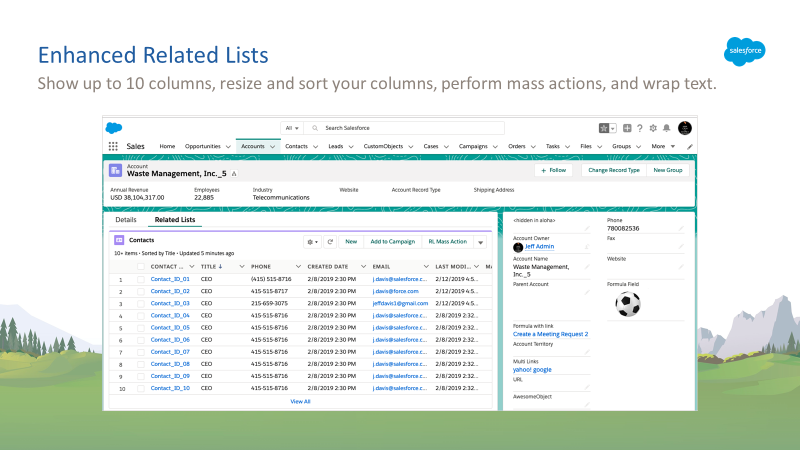The width and height of the screenshot is (800, 450).
Task: Click the Search Salesforce input field
Action: click(404, 128)
